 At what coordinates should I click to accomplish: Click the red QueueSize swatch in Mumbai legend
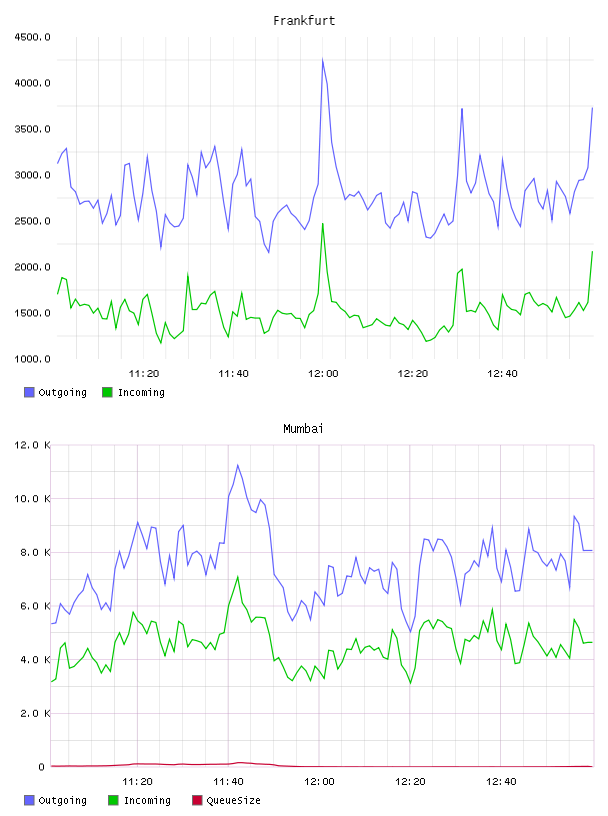[197, 800]
